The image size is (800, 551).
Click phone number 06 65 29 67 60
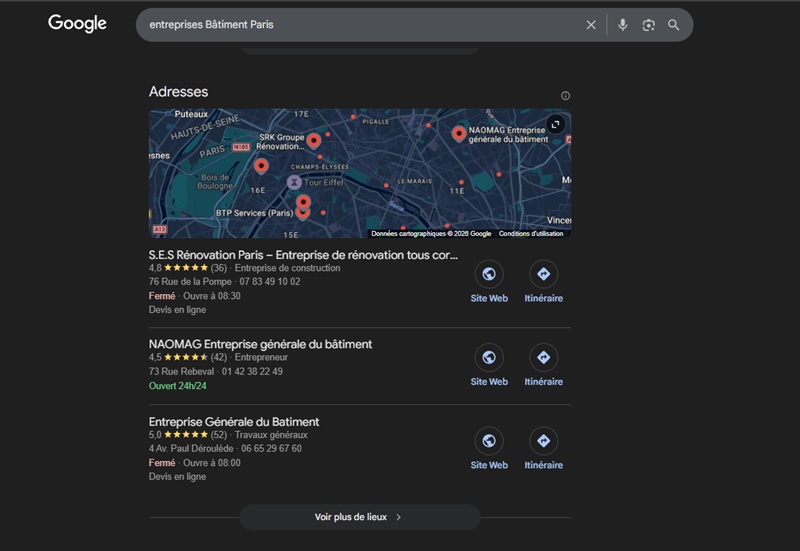(x=271, y=448)
